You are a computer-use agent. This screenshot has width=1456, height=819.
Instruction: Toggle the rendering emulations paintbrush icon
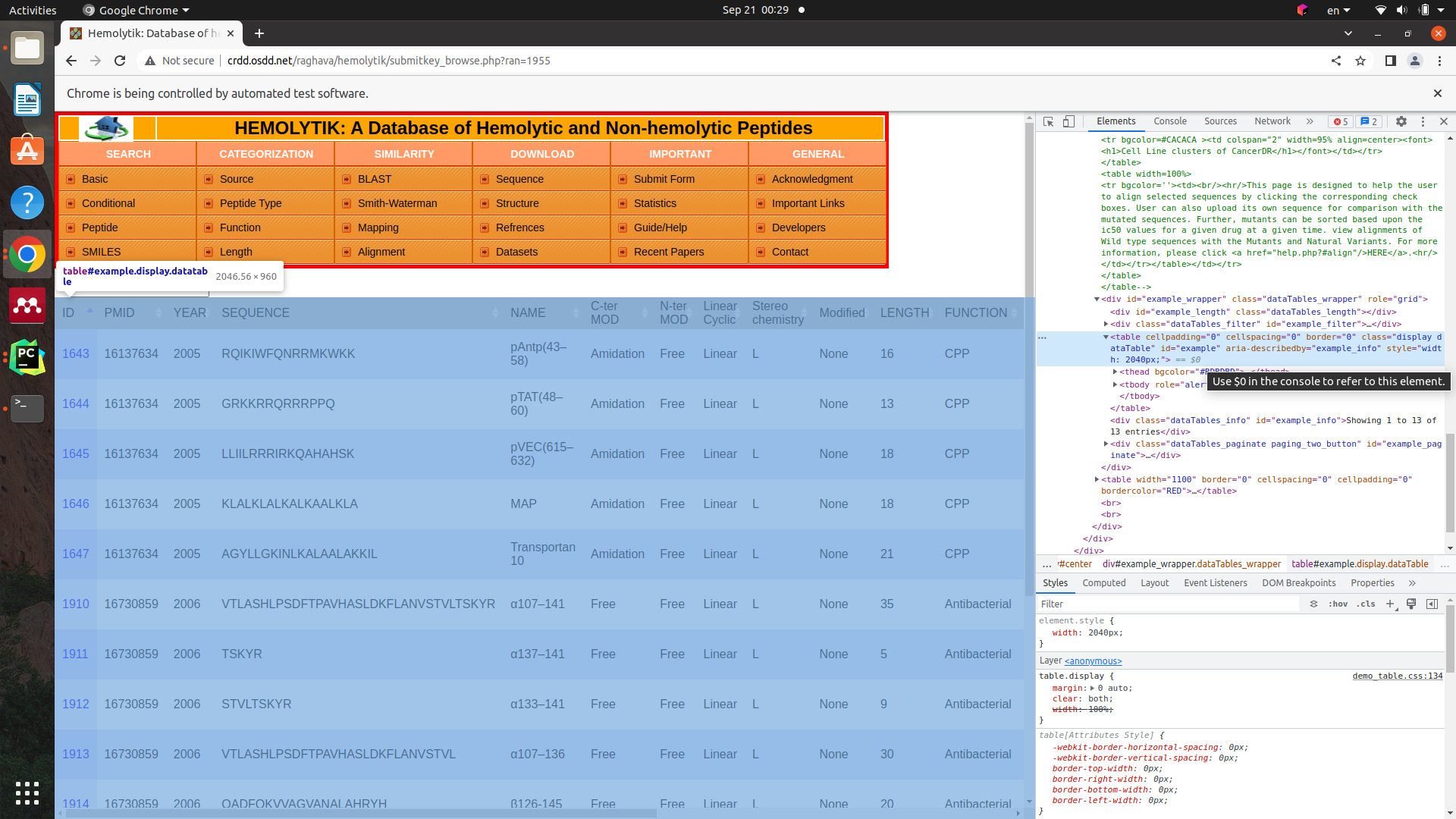point(1411,604)
